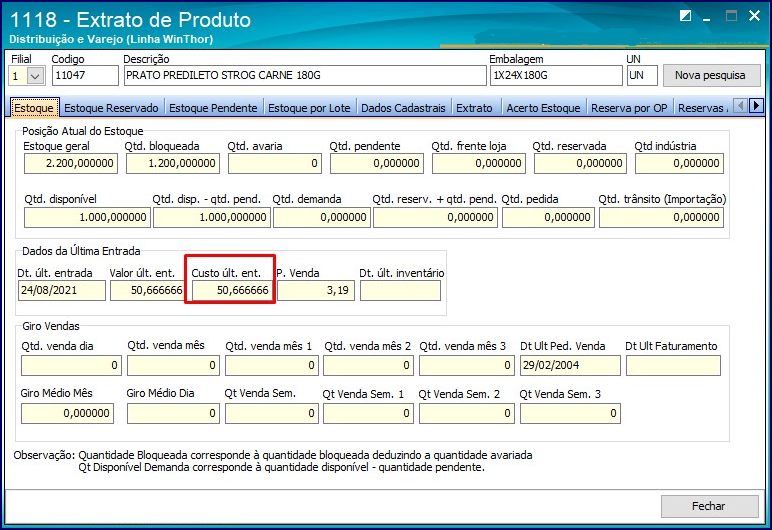Image resolution: width=772 pixels, height=530 pixels.
Task: Click the Giro Médio Dia field
Action: click(x=173, y=413)
